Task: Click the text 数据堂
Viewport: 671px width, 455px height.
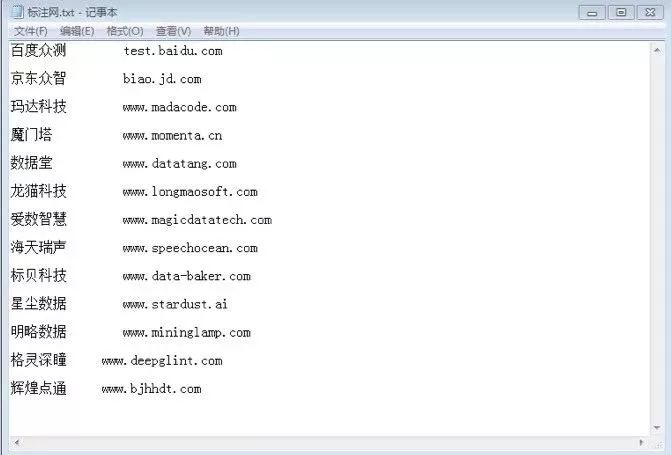Action: [31, 163]
